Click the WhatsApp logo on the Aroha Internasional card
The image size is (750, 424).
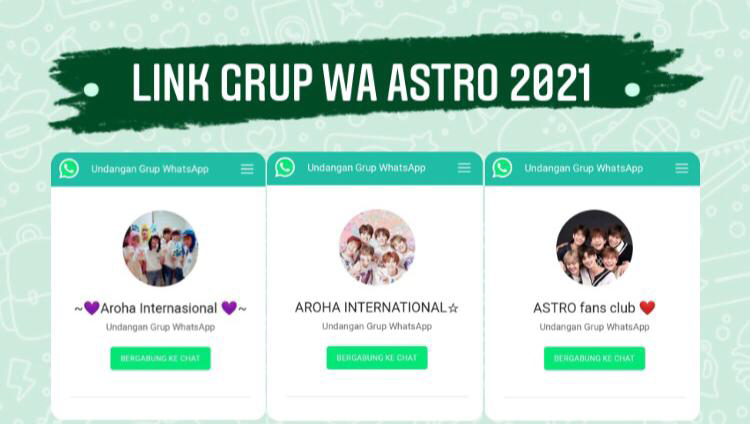pyautogui.click(x=69, y=168)
